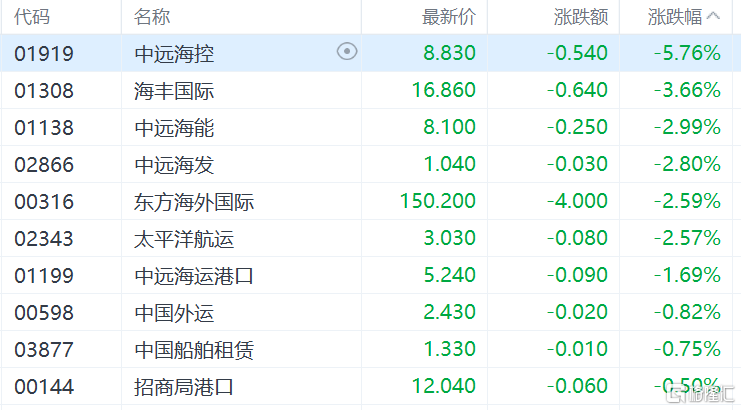Image resolution: width=741 pixels, height=410 pixels.
Task: Select stock code 00144
Action: click(x=44, y=387)
